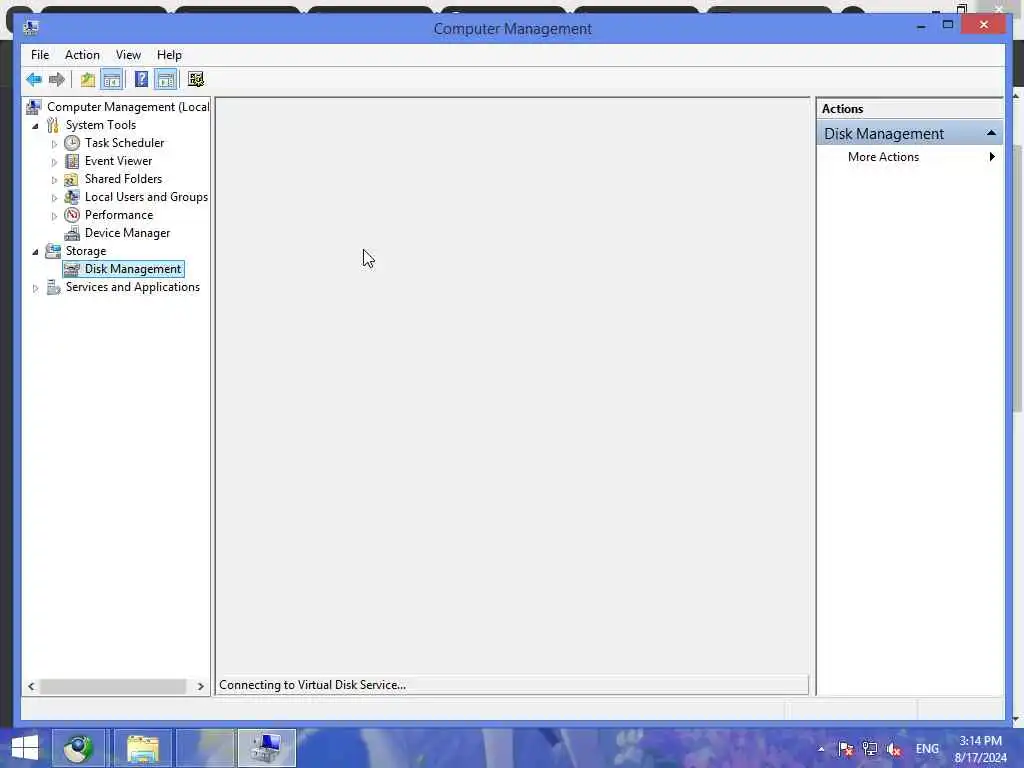Viewport: 1024px width, 768px height.
Task: Click the network tray icon
Action: click(x=870, y=749)
